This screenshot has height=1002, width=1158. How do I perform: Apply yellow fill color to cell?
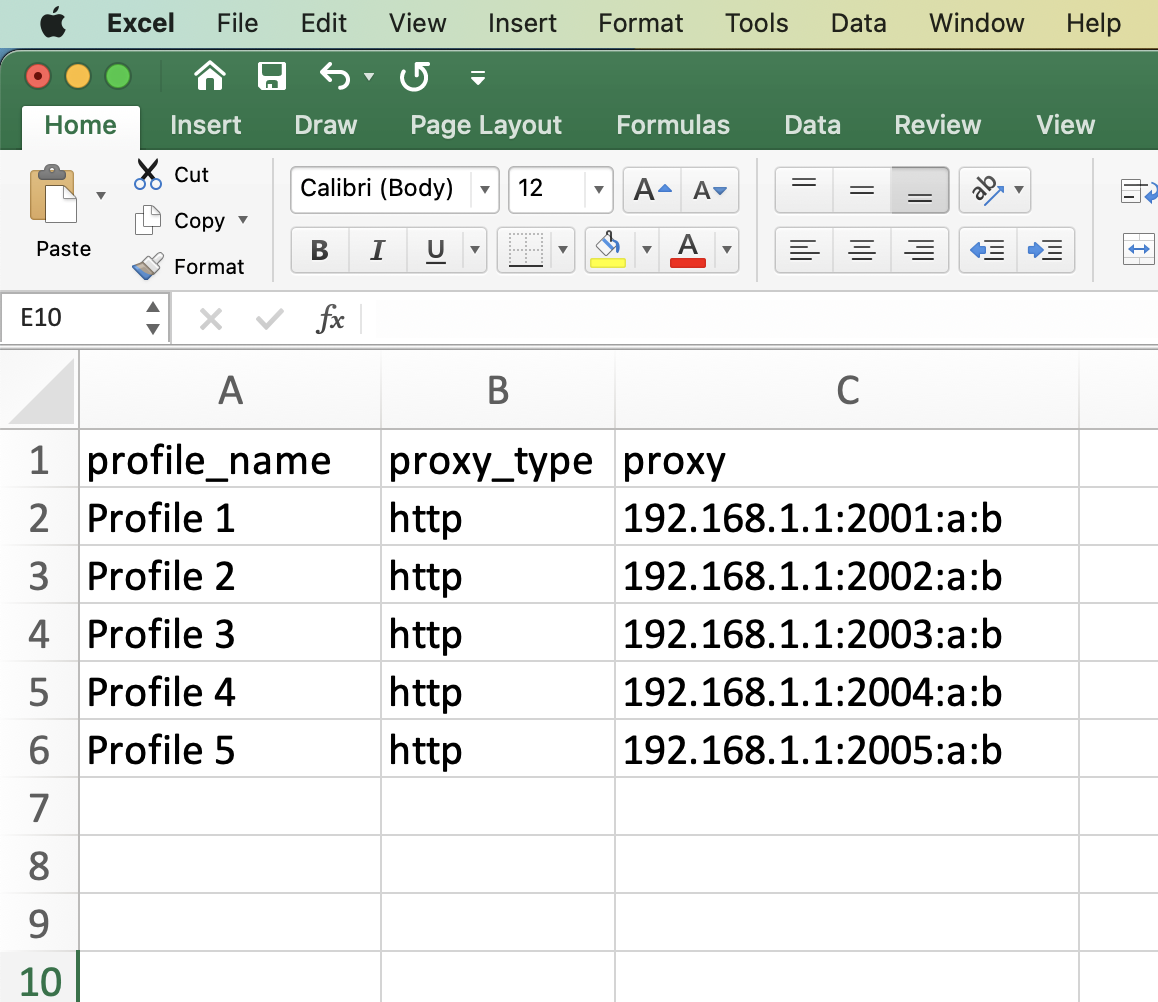(609, 250)
